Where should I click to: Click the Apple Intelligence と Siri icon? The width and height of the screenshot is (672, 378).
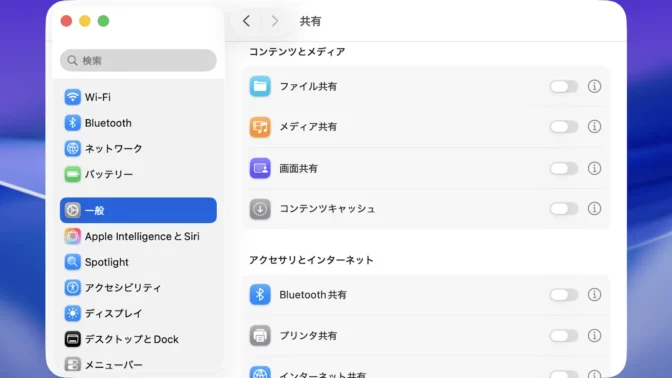pos(72,236)
